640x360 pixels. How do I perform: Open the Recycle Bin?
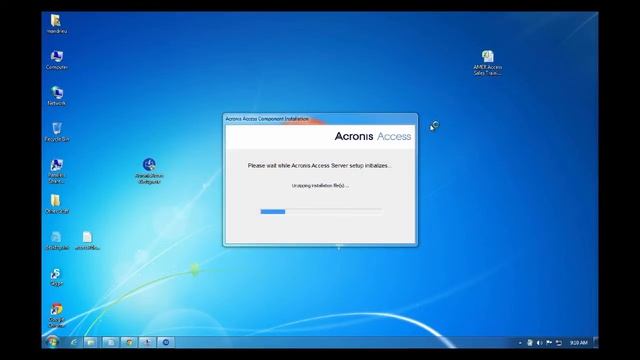click(x=56, y=132)
